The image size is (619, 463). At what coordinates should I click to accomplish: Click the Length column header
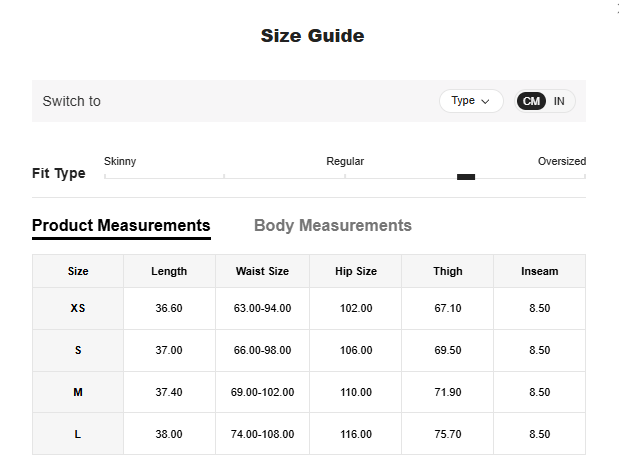pos(169,271)
